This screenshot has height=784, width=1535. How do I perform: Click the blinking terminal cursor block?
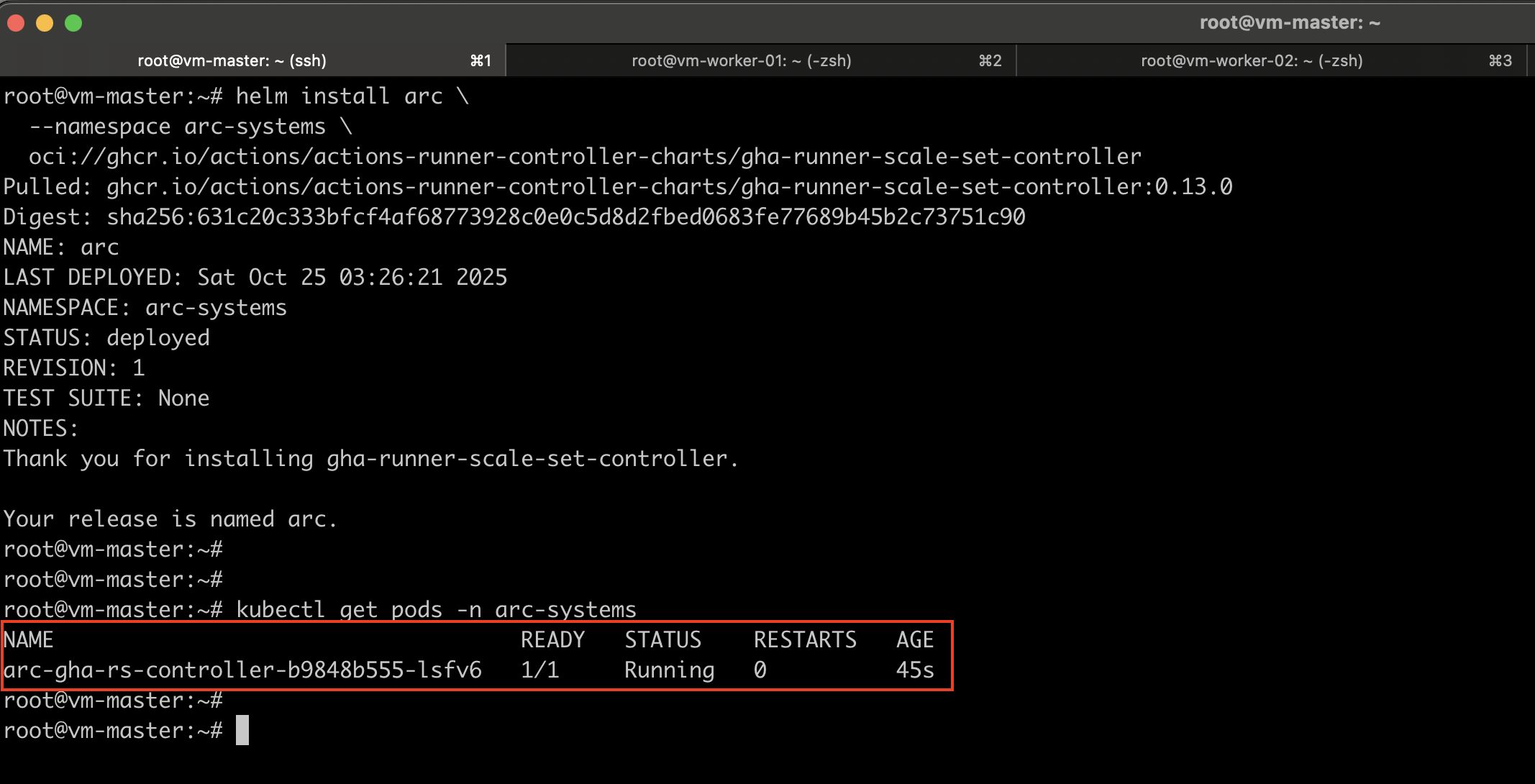pyautogui.click(x=242, y=730)
